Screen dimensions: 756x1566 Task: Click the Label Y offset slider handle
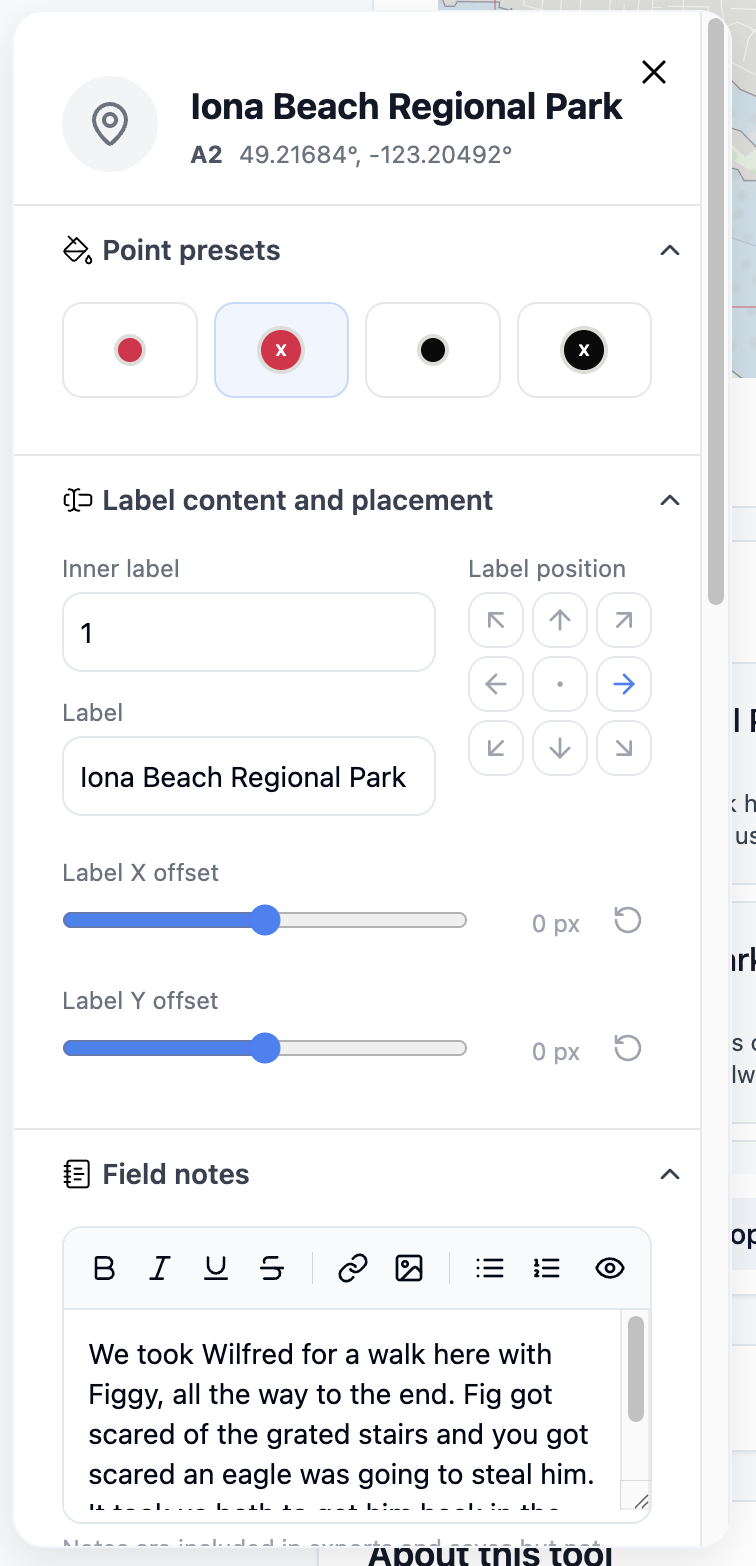(265, 1048)
